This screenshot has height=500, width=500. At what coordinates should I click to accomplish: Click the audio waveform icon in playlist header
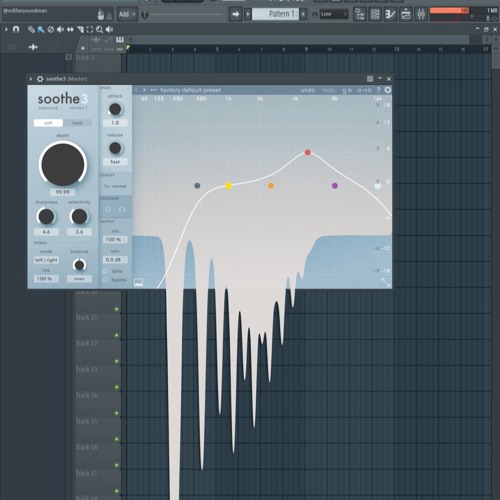33,47
